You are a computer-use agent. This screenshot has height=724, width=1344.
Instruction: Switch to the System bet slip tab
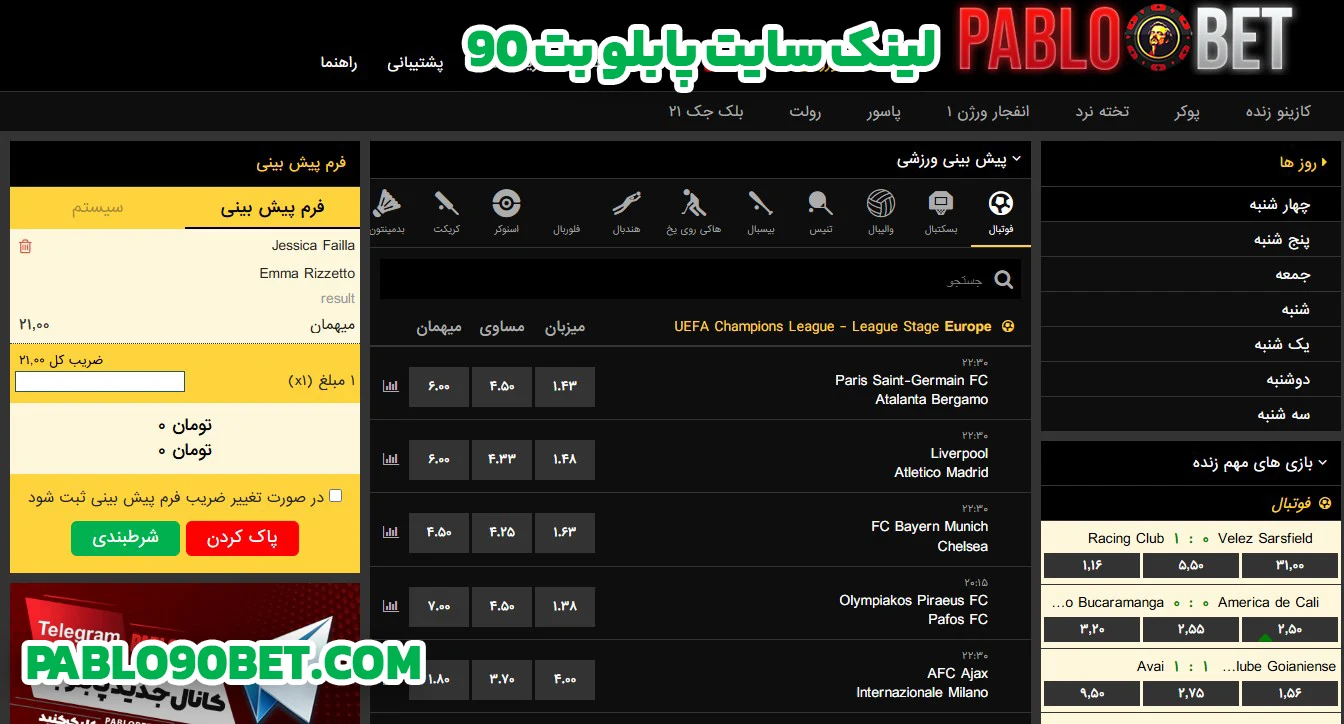(97, 208)
